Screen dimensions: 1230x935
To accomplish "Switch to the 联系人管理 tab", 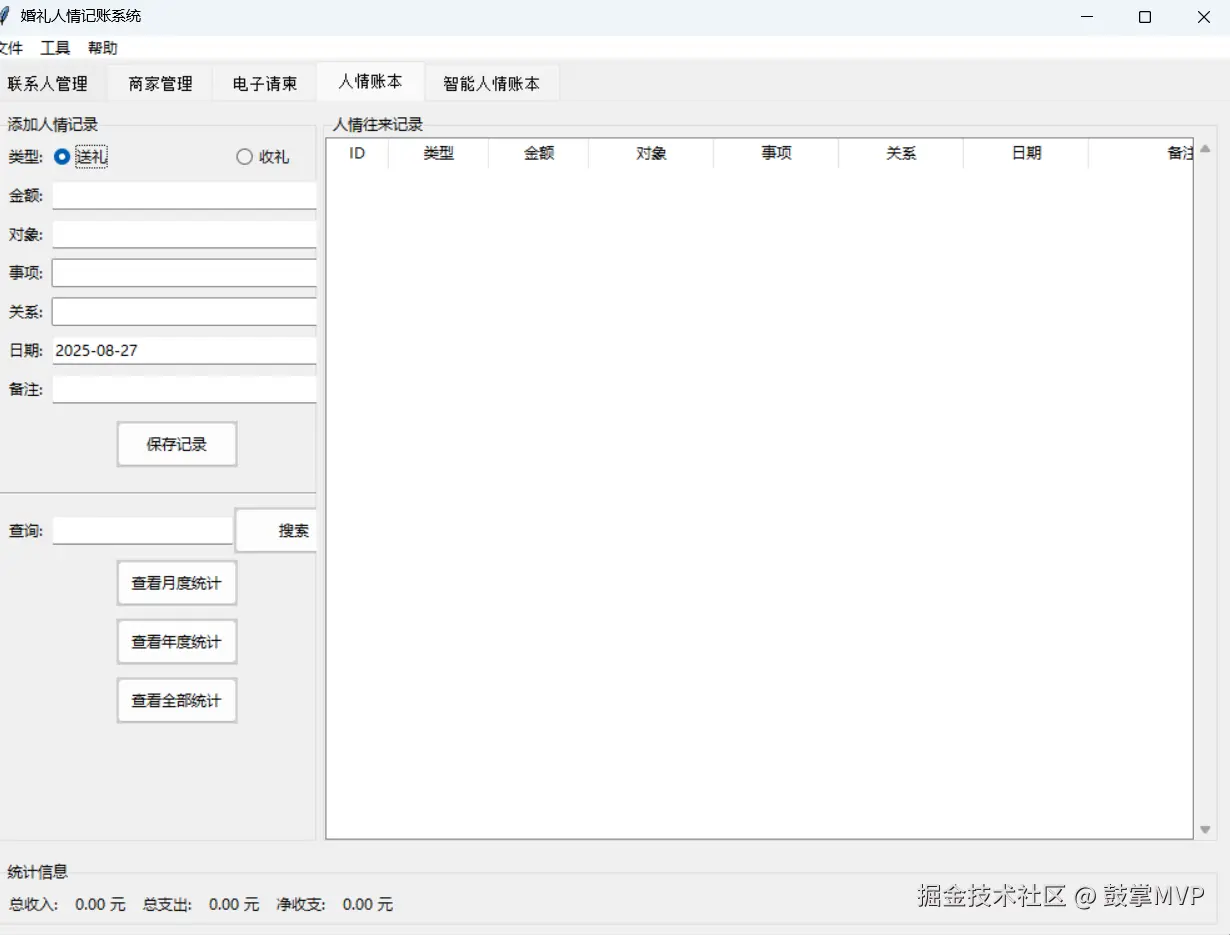I will [49, 84].
